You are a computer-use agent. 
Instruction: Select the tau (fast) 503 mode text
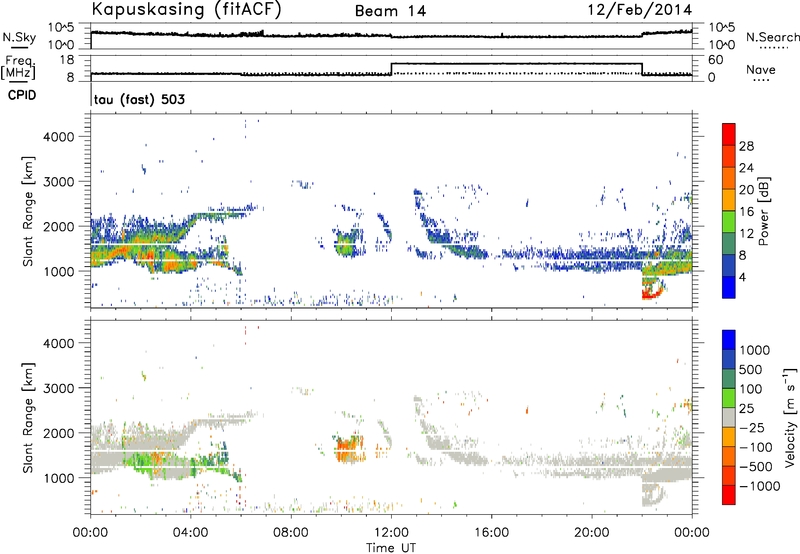pyautogui.click(x=139, y=99)
